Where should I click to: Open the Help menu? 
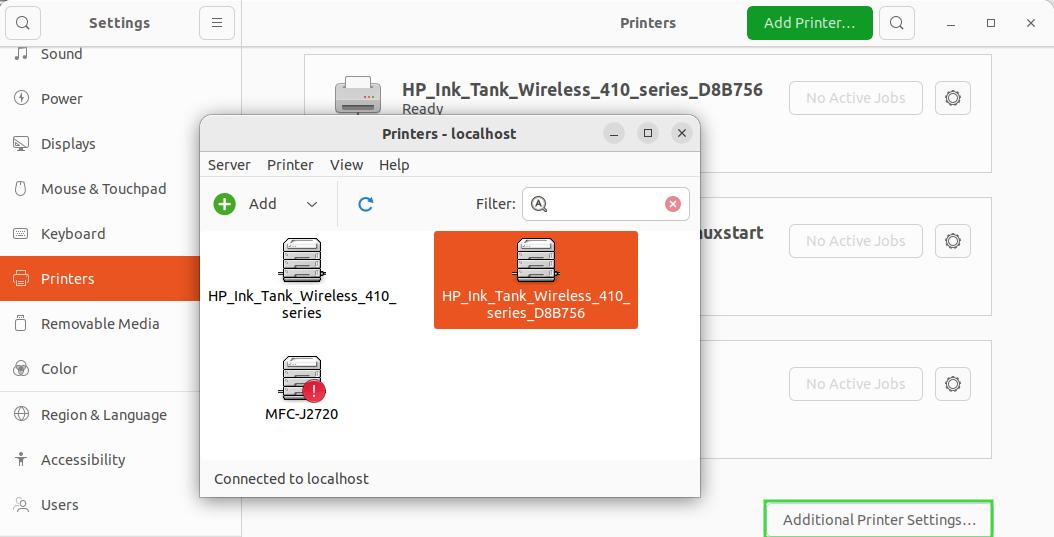(394, 165)
